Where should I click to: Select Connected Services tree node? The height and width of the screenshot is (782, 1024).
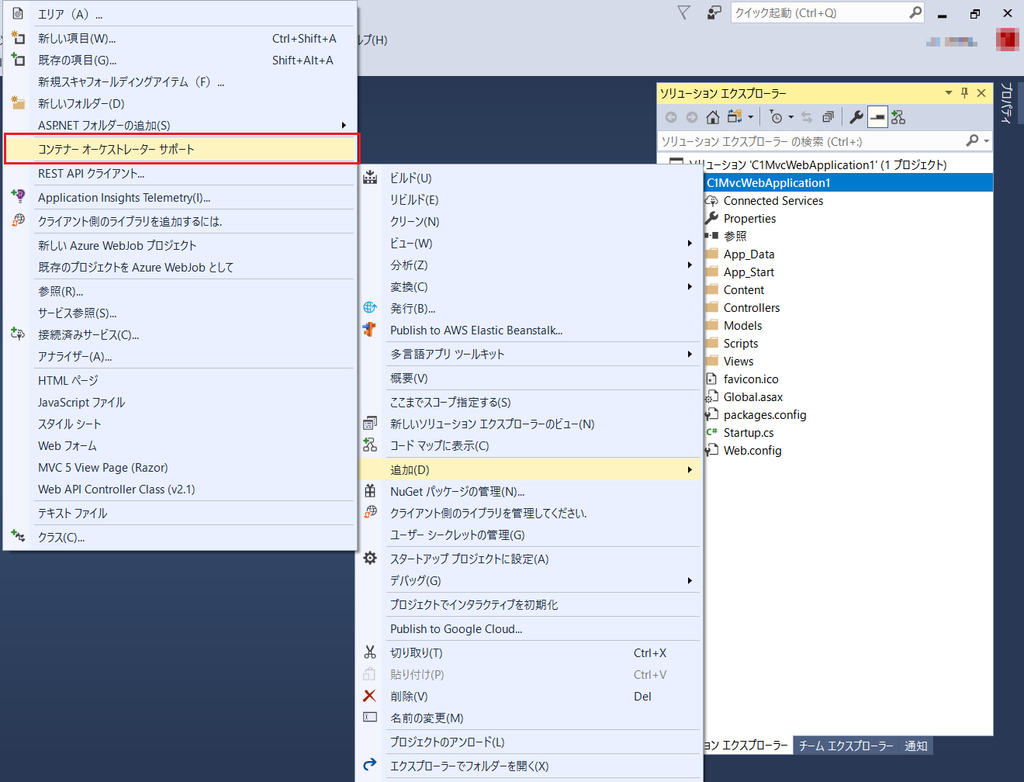(x=773, y=201)
